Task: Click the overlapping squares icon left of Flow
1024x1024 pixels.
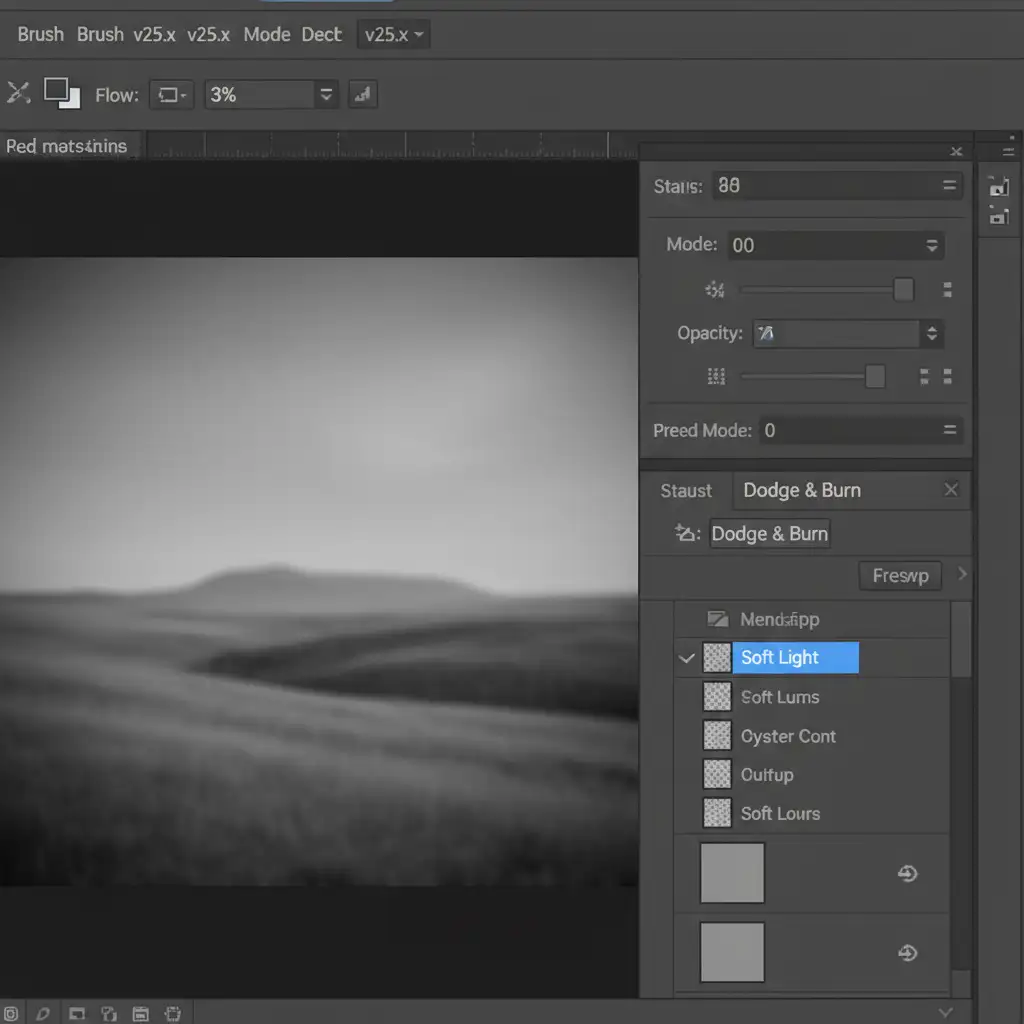Action: 62,93
